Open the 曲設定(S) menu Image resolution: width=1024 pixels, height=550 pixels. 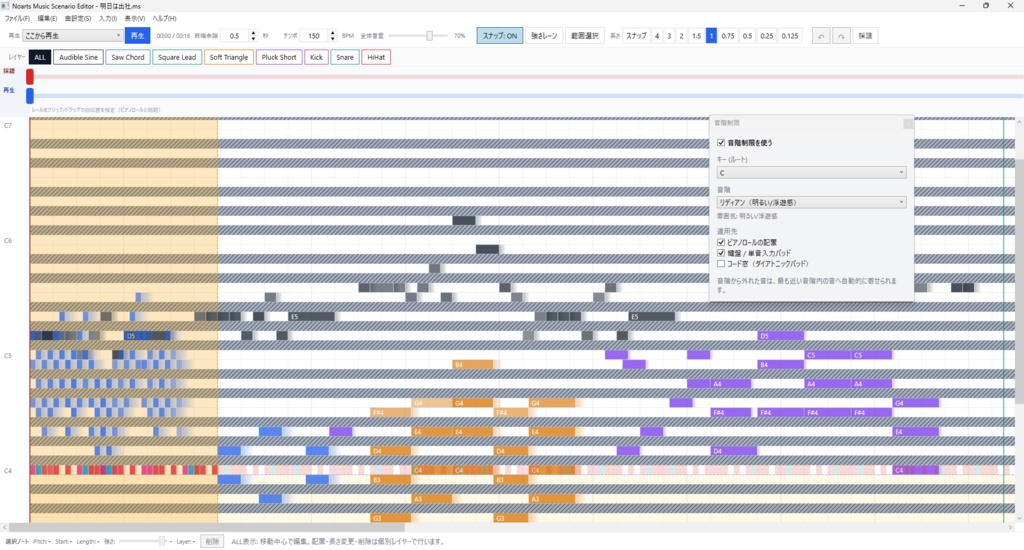pyautogui.click(x=78, y=18)
